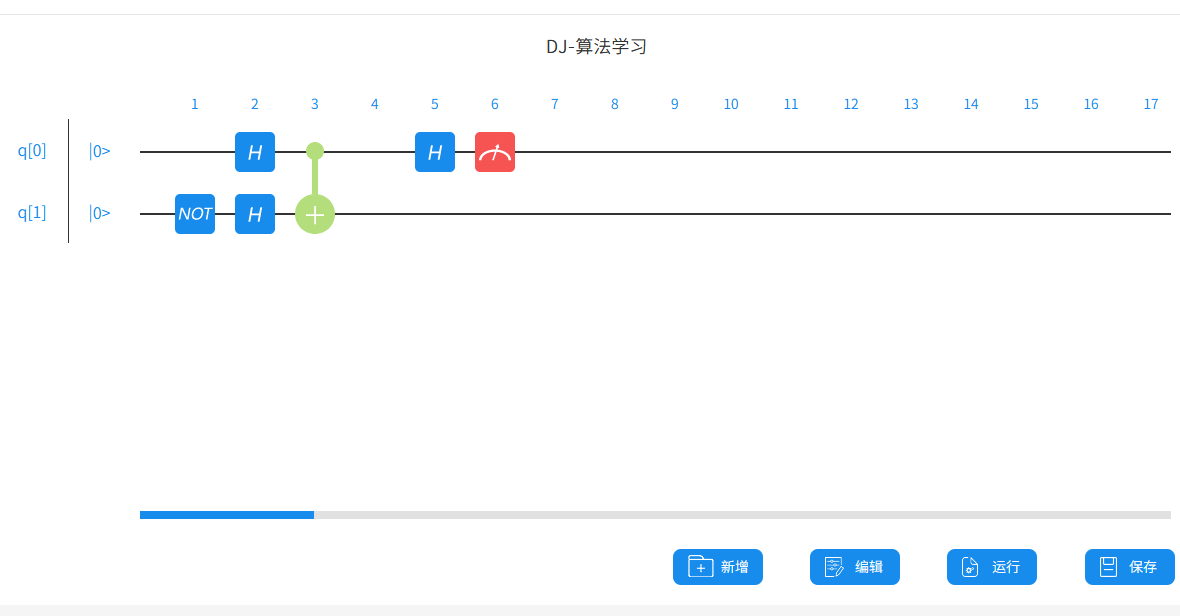The height and width of the screenshot is (616, 1180).
Task: Click the q[1] qubit label
Action: (32, 212)
